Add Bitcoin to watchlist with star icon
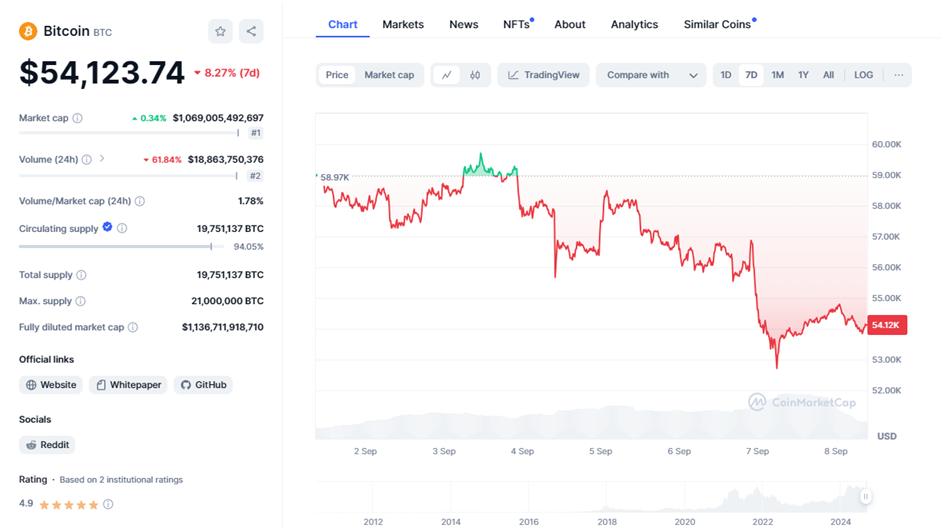The image size is (944, 530). [220, 31]
